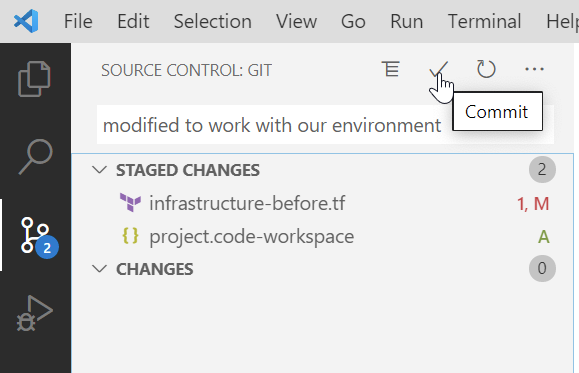Click the Commit checkmark icon

[x=439, y=69]
